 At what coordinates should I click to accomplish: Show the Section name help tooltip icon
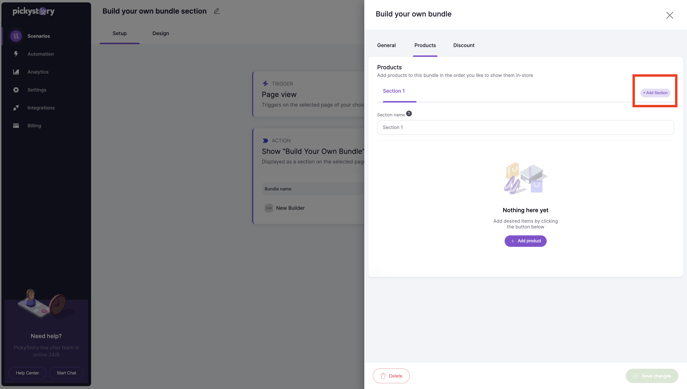click(409, 113)
